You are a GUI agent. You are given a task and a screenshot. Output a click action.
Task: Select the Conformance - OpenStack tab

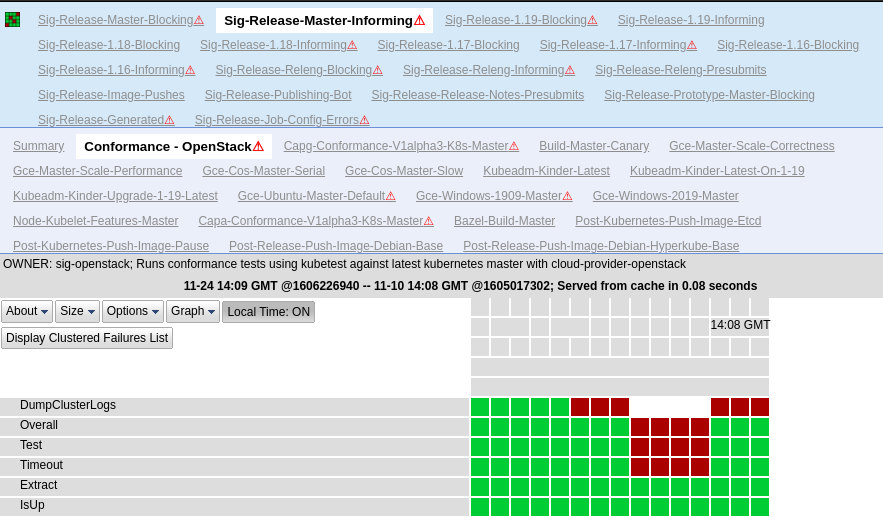(174, 146)
